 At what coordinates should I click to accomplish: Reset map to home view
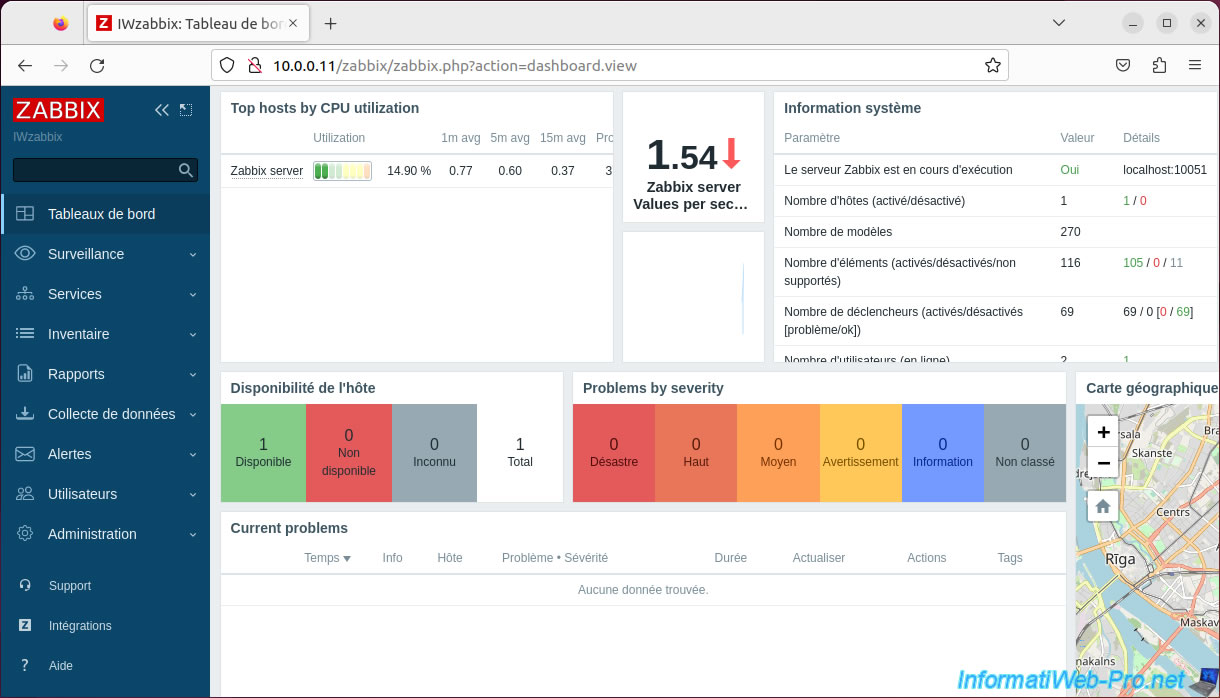1103,506
